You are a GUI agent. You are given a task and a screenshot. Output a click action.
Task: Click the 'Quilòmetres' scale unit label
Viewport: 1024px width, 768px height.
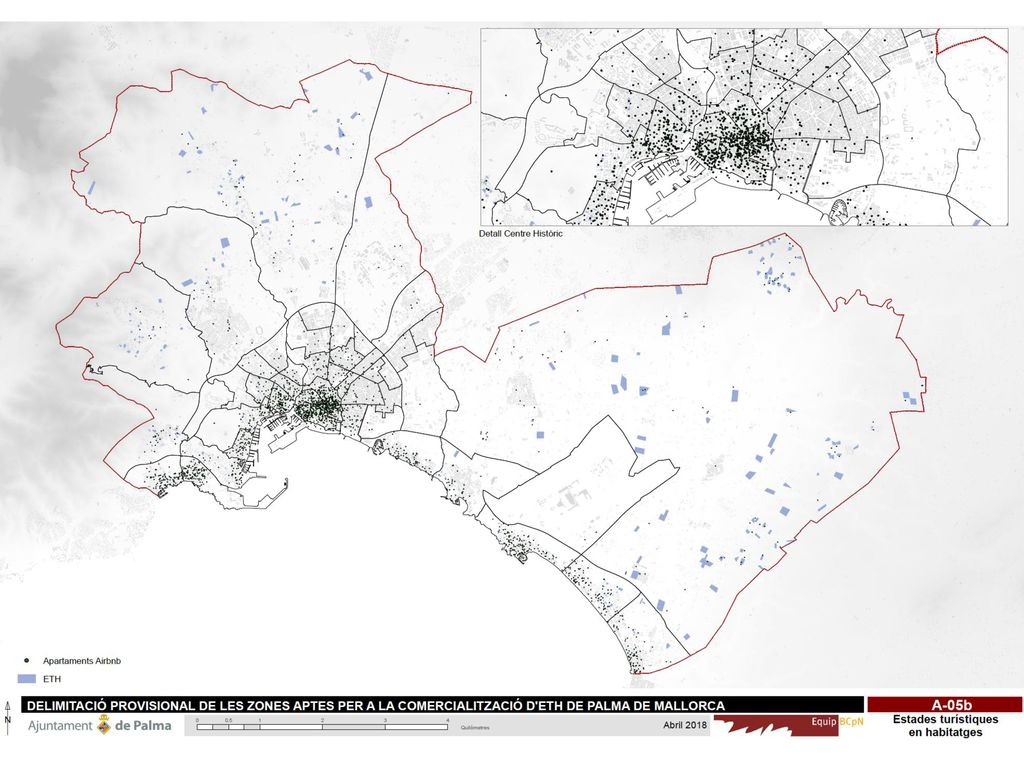click(x=475, y=728)
